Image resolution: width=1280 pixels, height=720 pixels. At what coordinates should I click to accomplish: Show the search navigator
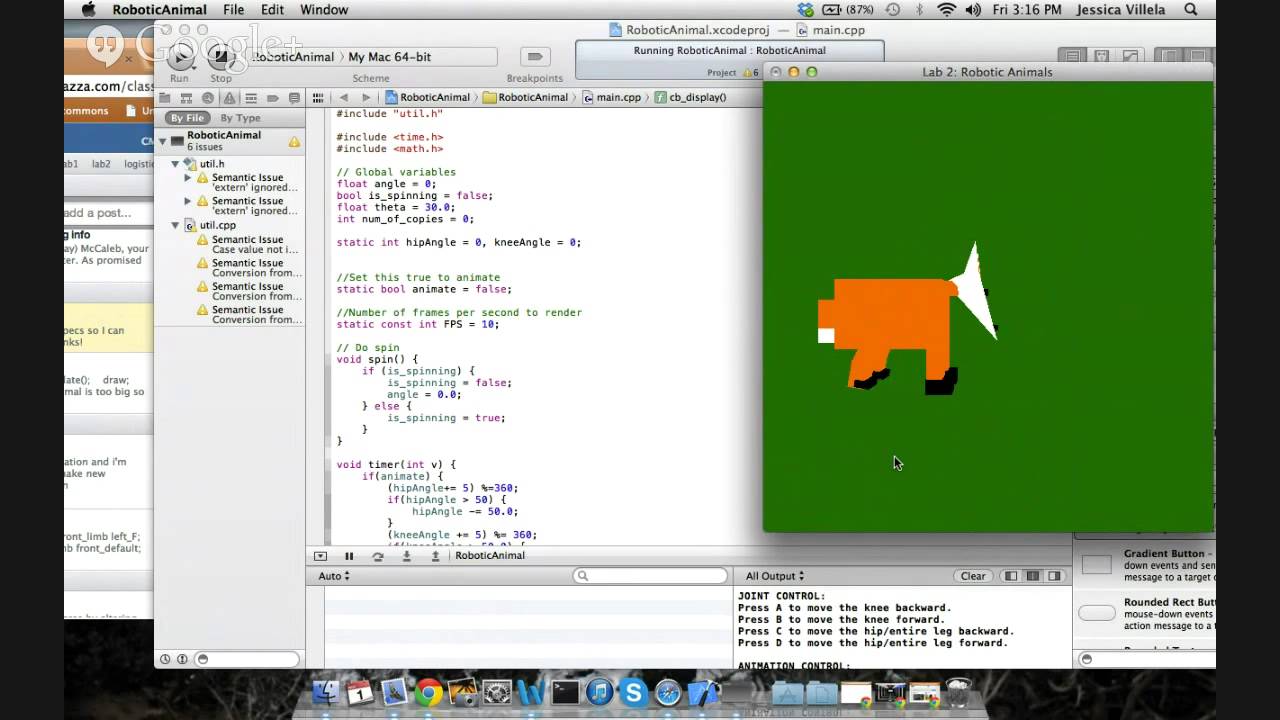(x=208, y=98)
